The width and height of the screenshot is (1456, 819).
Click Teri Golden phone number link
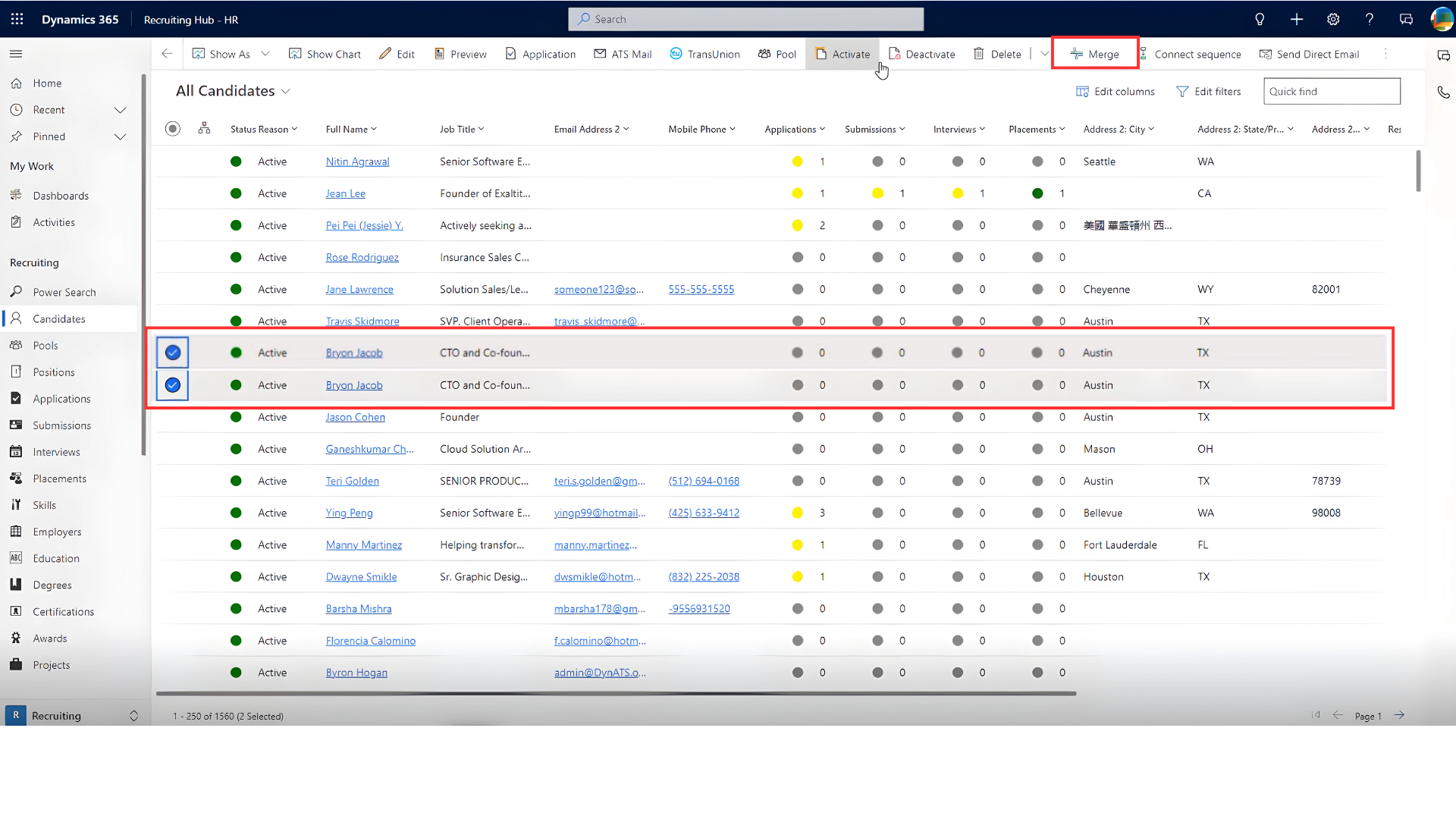point(704,481)
